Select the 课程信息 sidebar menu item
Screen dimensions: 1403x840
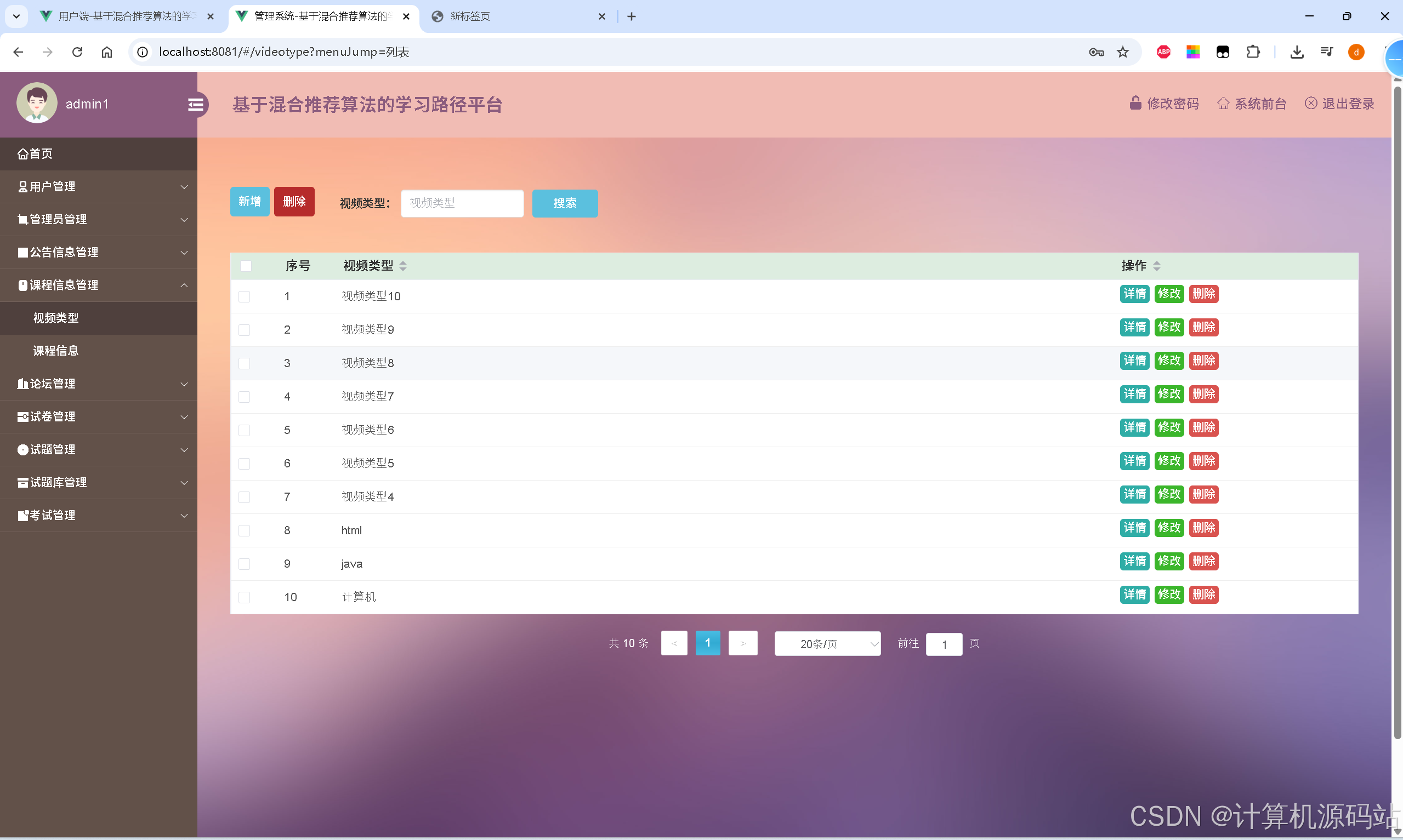click(x=56, y=351)
